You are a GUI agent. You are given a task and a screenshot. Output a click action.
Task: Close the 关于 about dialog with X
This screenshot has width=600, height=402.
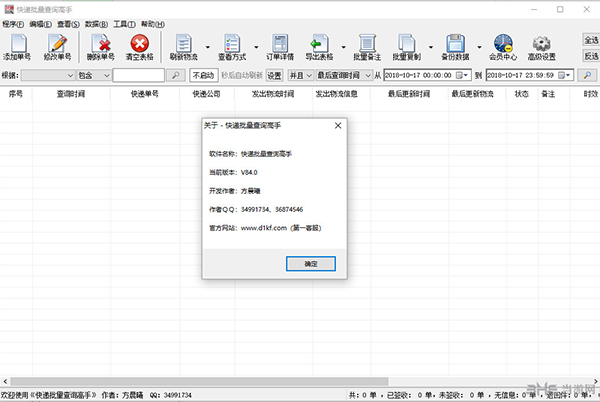338,125
